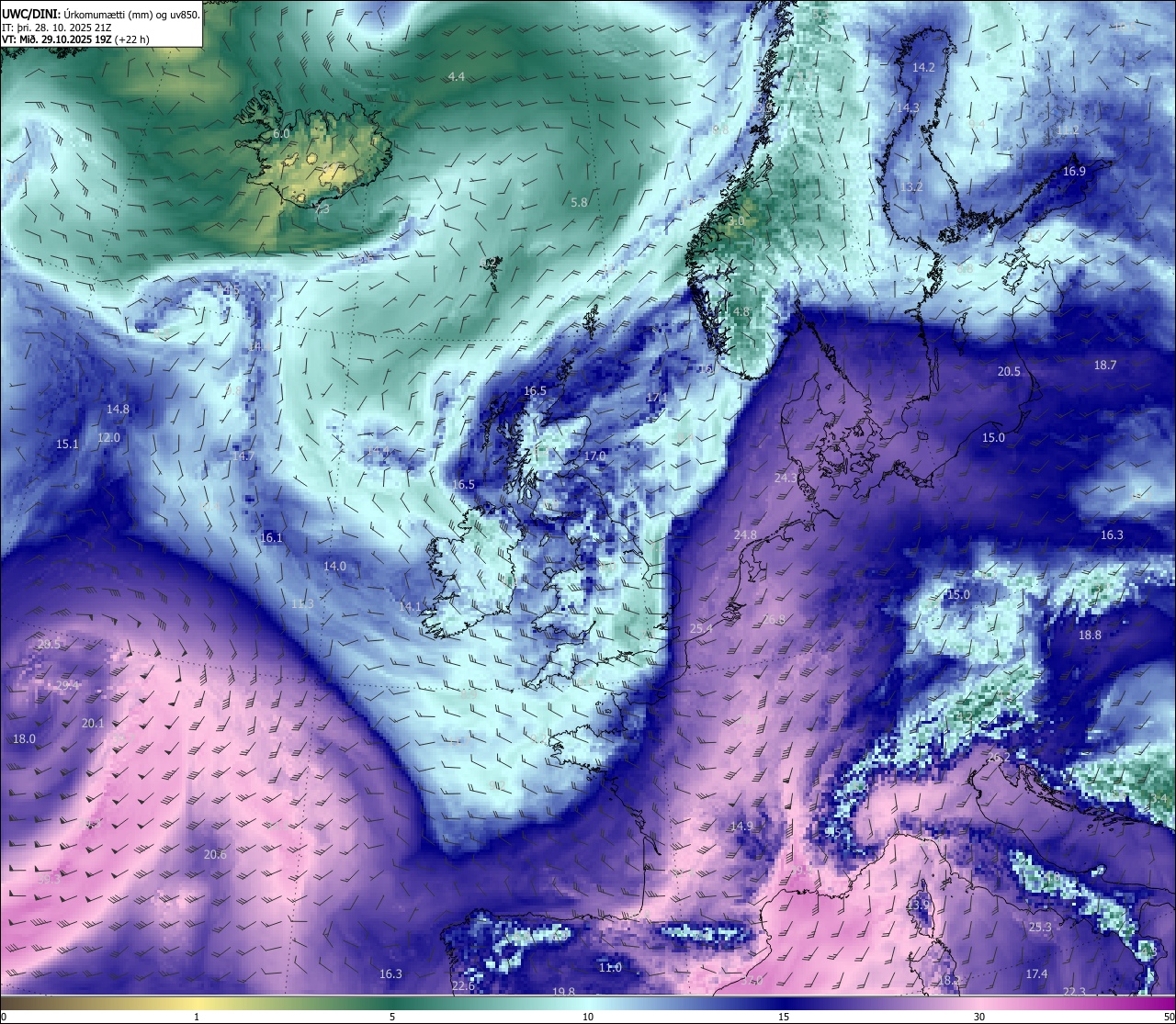Click the 20.1 value in the southwest Atlantic

[x=93, y=724]
